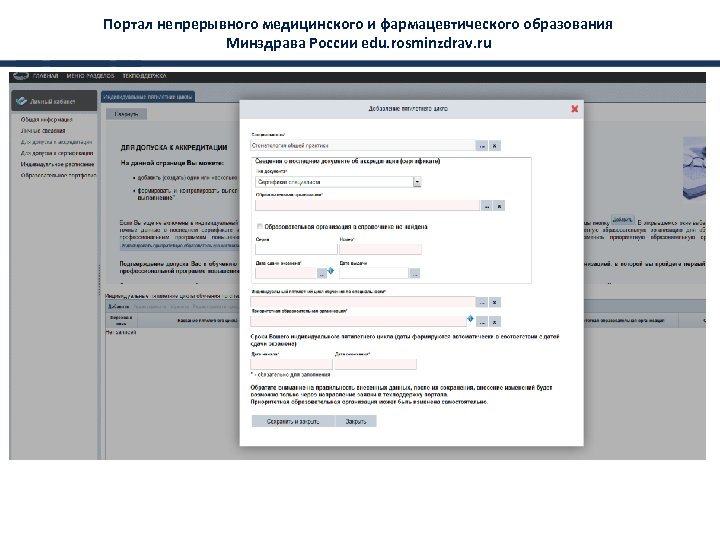Clear the specialty field with its x button
The width and height of the screenshot is (720, 540).
495,146
